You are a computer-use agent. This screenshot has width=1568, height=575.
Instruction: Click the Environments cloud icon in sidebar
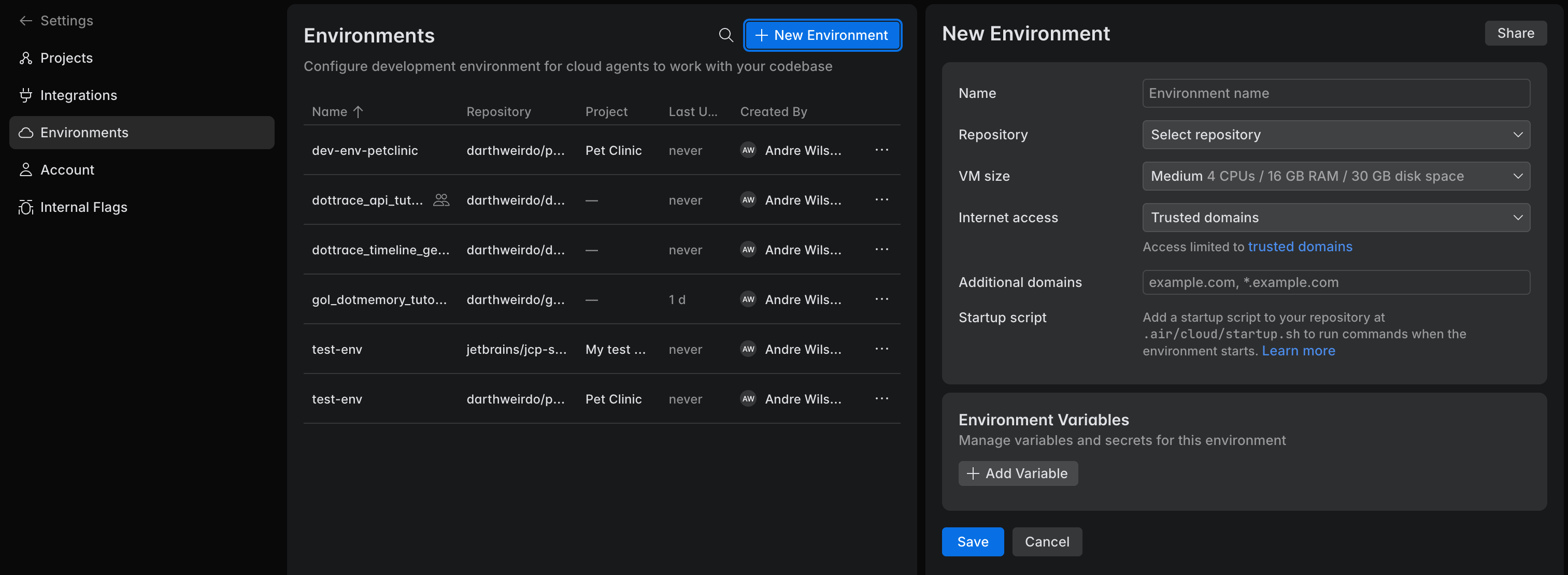(25, 133)
